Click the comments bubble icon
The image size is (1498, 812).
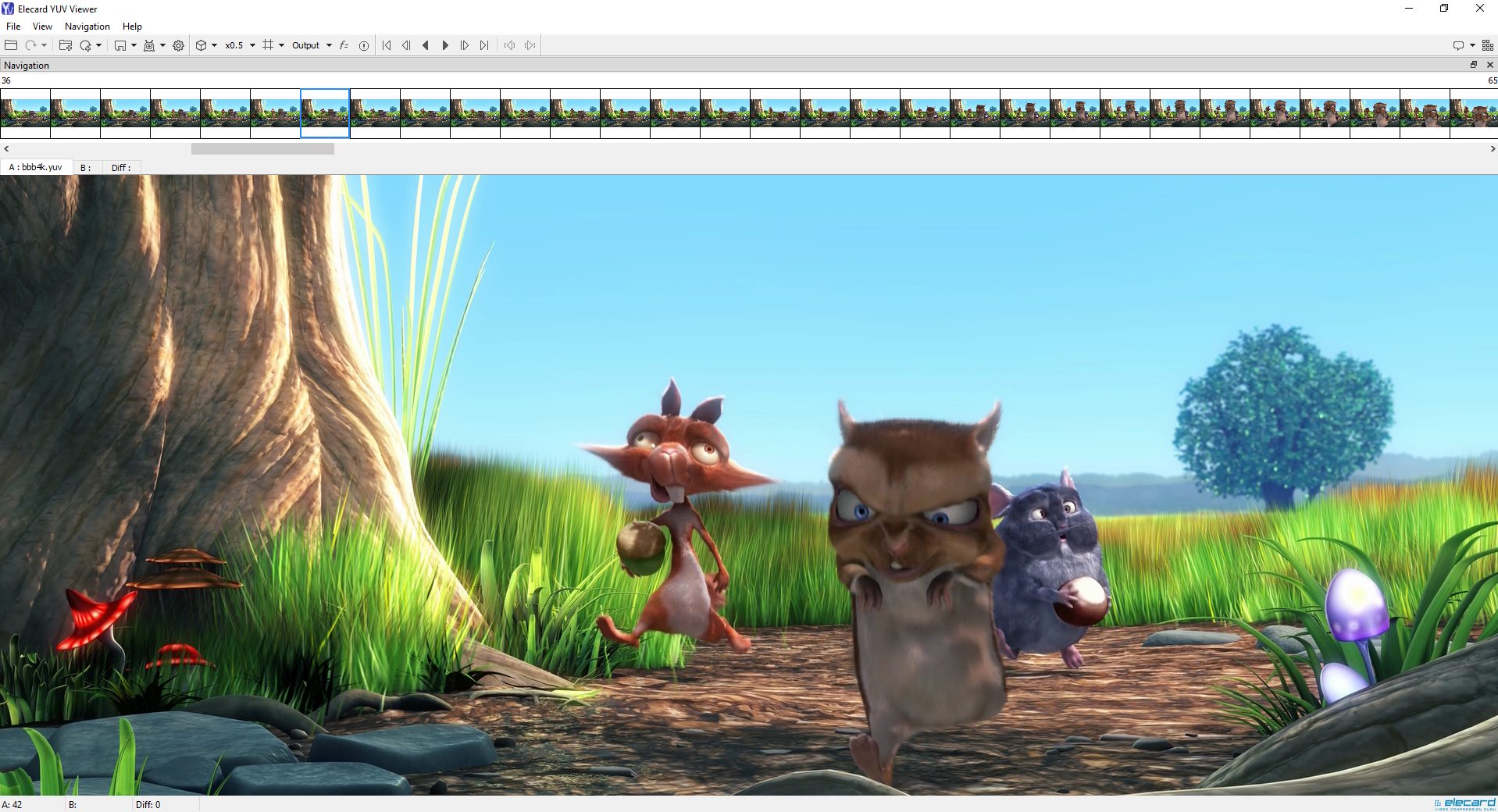(x=1457, y=45)
